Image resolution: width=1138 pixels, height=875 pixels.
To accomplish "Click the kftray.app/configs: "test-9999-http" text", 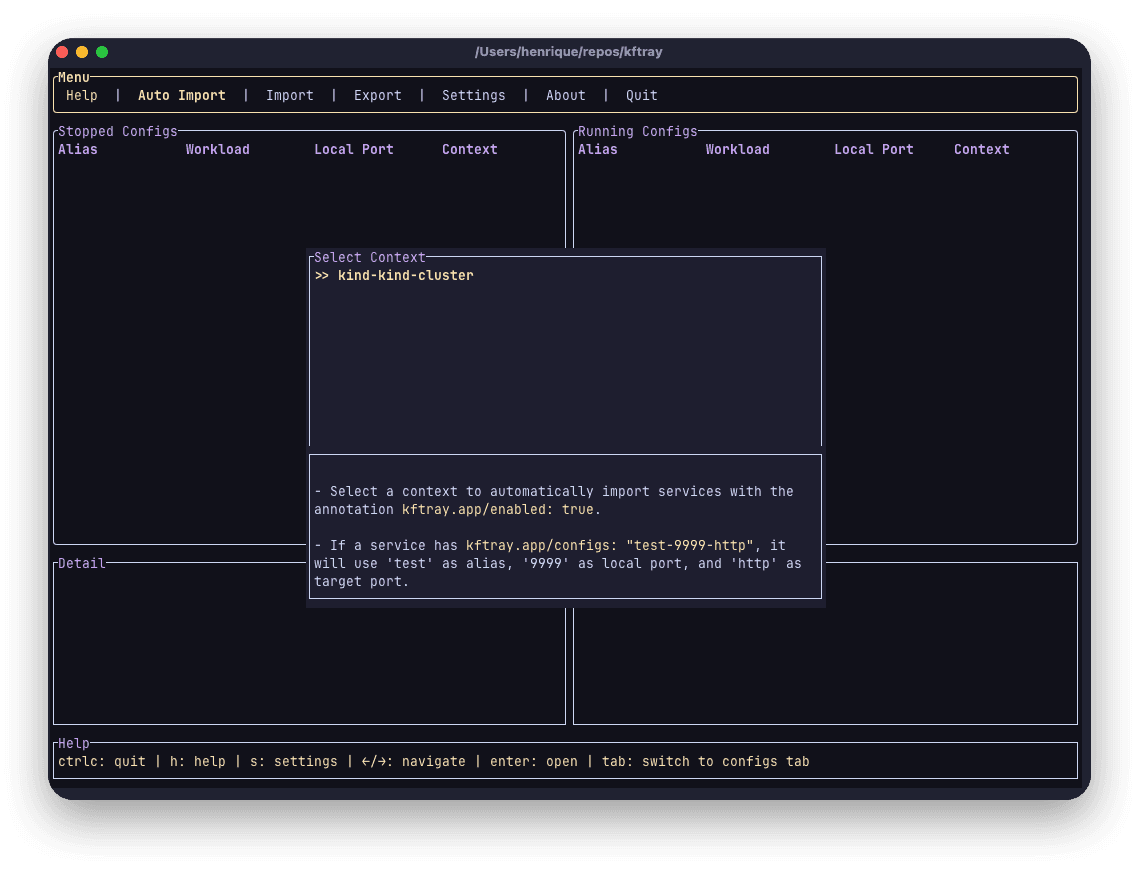I will pyautogui.click(x=610, y=546).
